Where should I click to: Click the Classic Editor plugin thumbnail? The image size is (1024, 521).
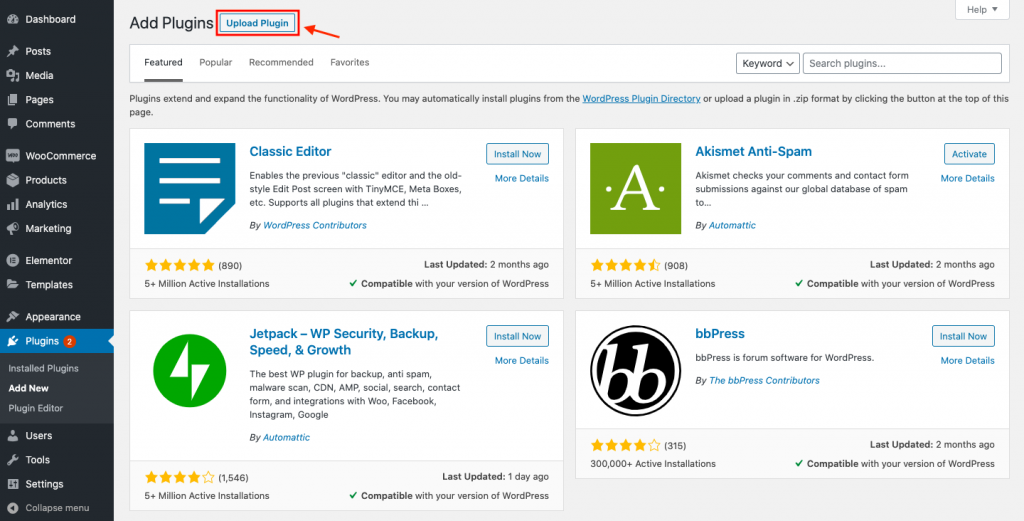[x=189, y=189]
